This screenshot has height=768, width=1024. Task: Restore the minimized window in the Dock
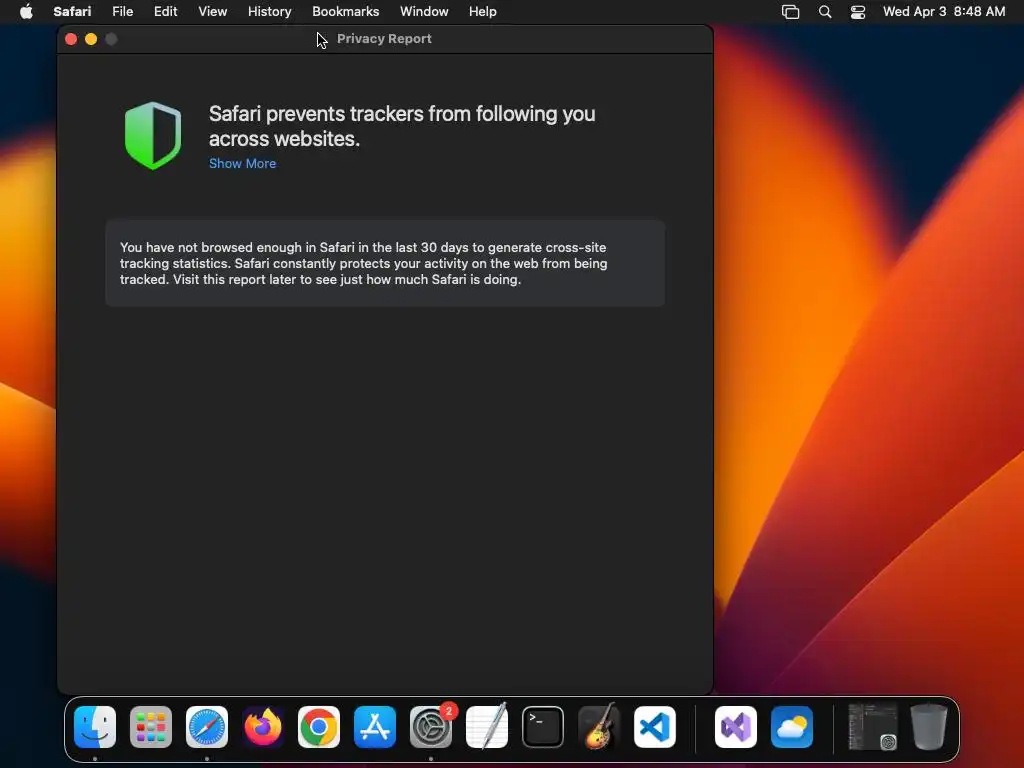point(872,726)
